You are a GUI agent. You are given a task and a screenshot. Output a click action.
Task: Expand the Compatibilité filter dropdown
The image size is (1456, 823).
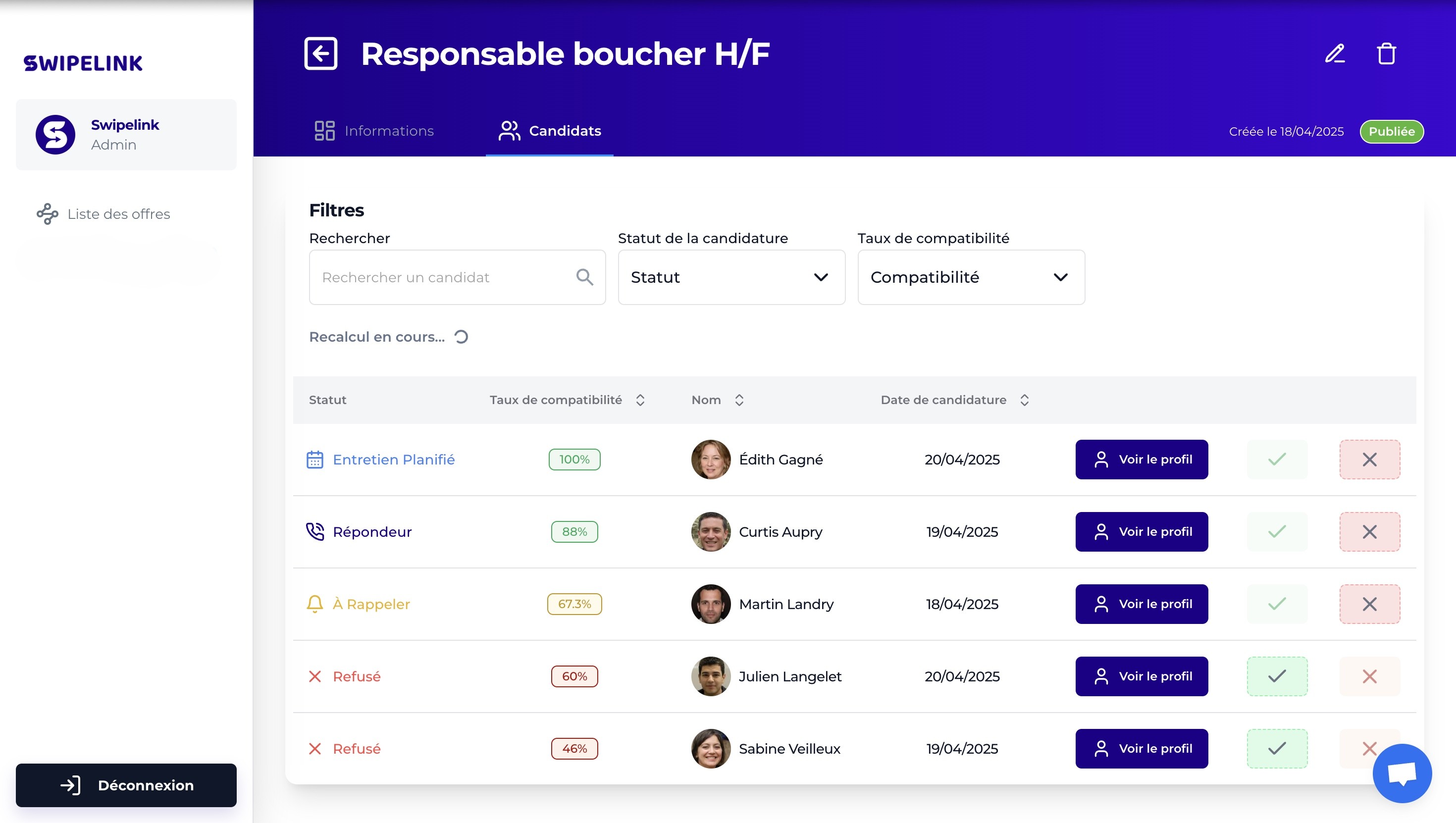971,277
